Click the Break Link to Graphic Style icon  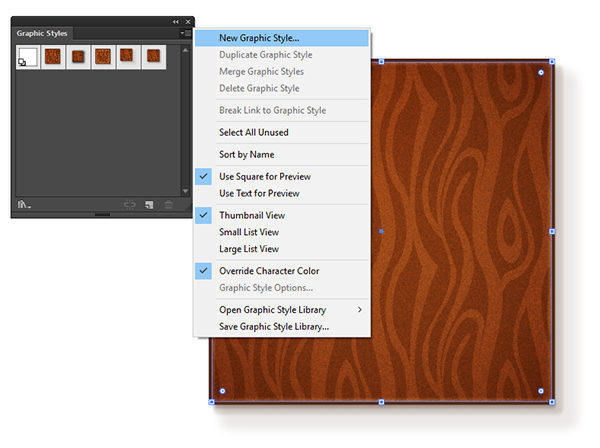point(129,205)
